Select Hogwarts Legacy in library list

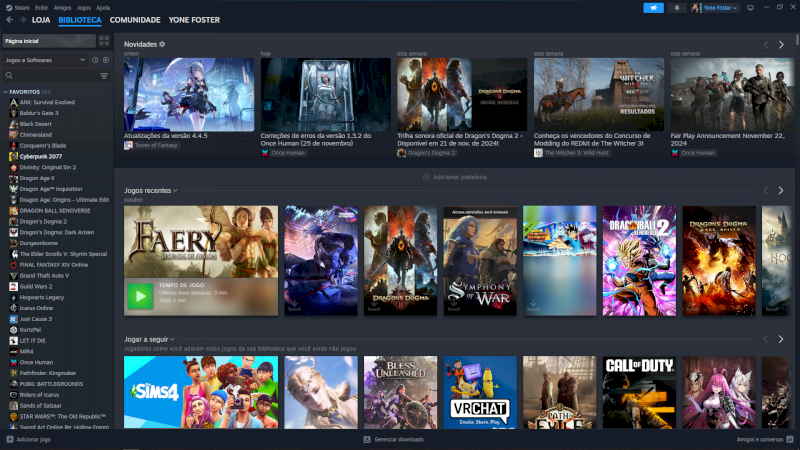coord(42,297)
